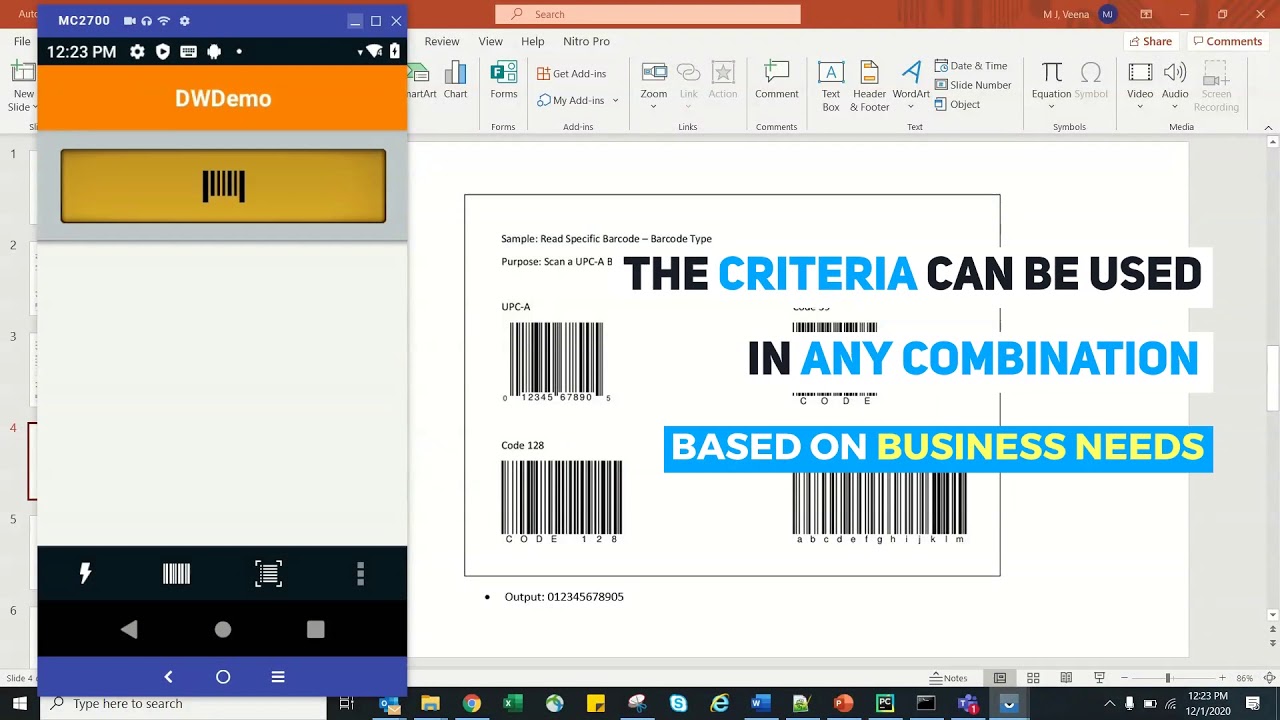Open Google Chrome from the taskbar

click(x=471, y=704)
